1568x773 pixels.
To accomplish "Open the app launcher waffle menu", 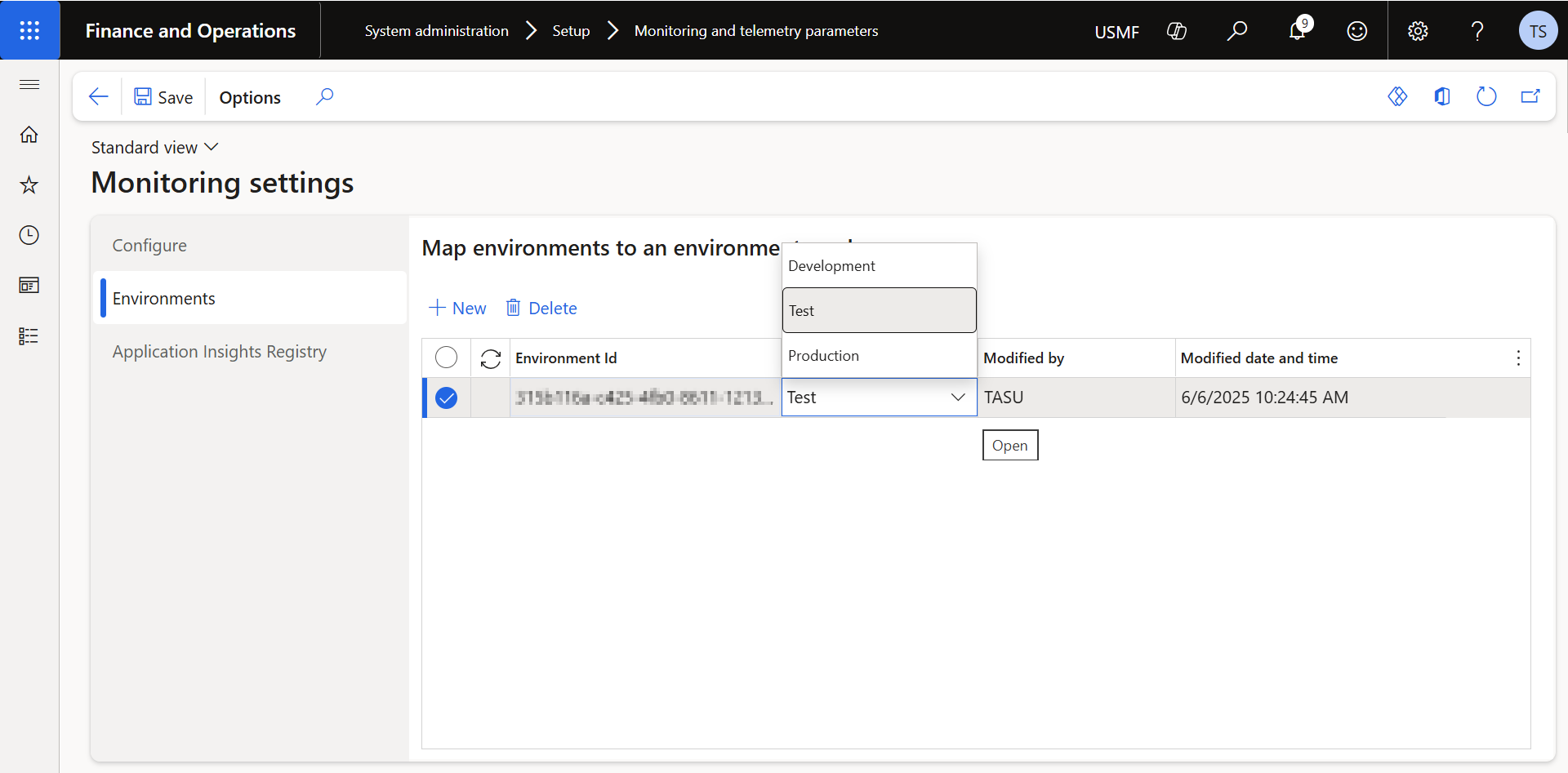I will point(29,30).
